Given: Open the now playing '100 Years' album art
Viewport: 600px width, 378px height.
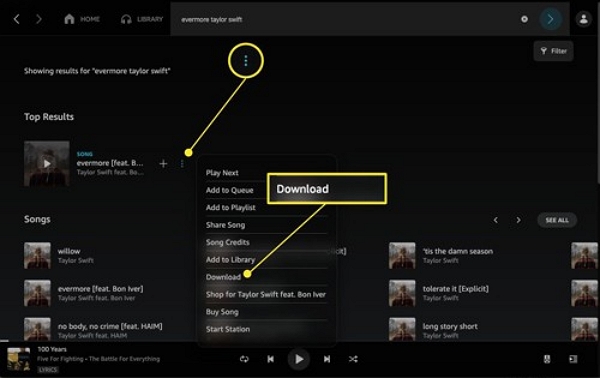Looking at the screenshot, I should [18, 359].
